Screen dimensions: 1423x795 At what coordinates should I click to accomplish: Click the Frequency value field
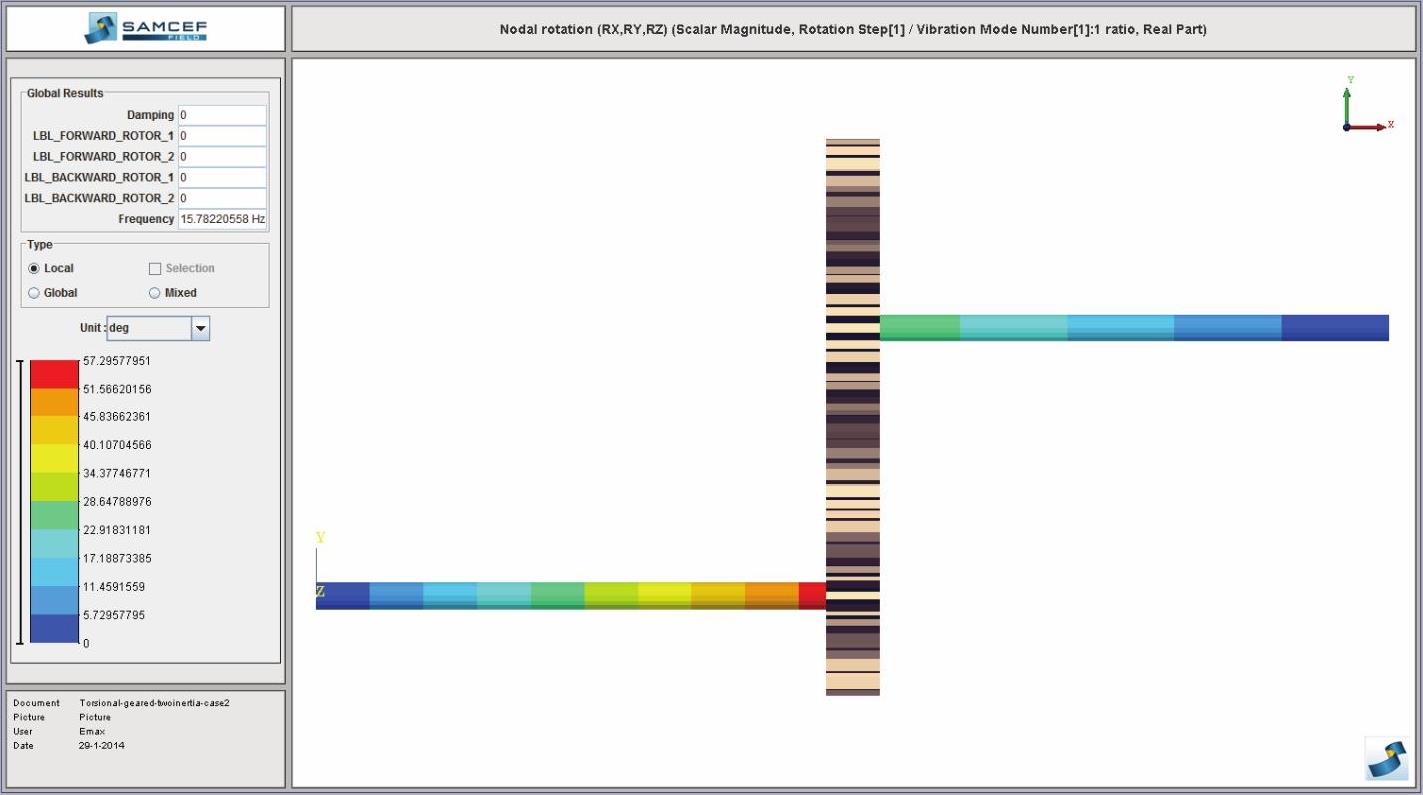point(222,219)
